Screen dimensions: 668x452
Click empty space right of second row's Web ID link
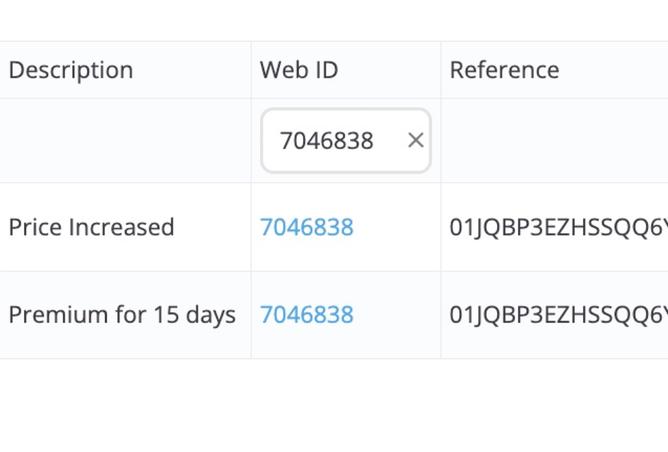[x=396, y=315]
